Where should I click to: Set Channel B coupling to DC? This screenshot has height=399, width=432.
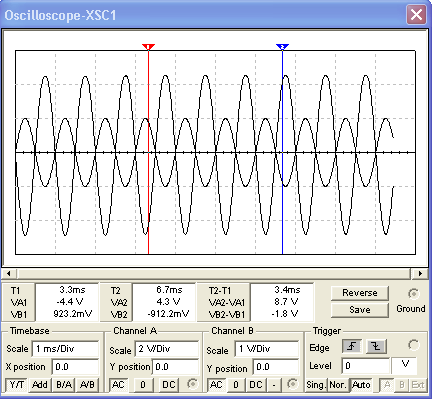click(256, 385)
